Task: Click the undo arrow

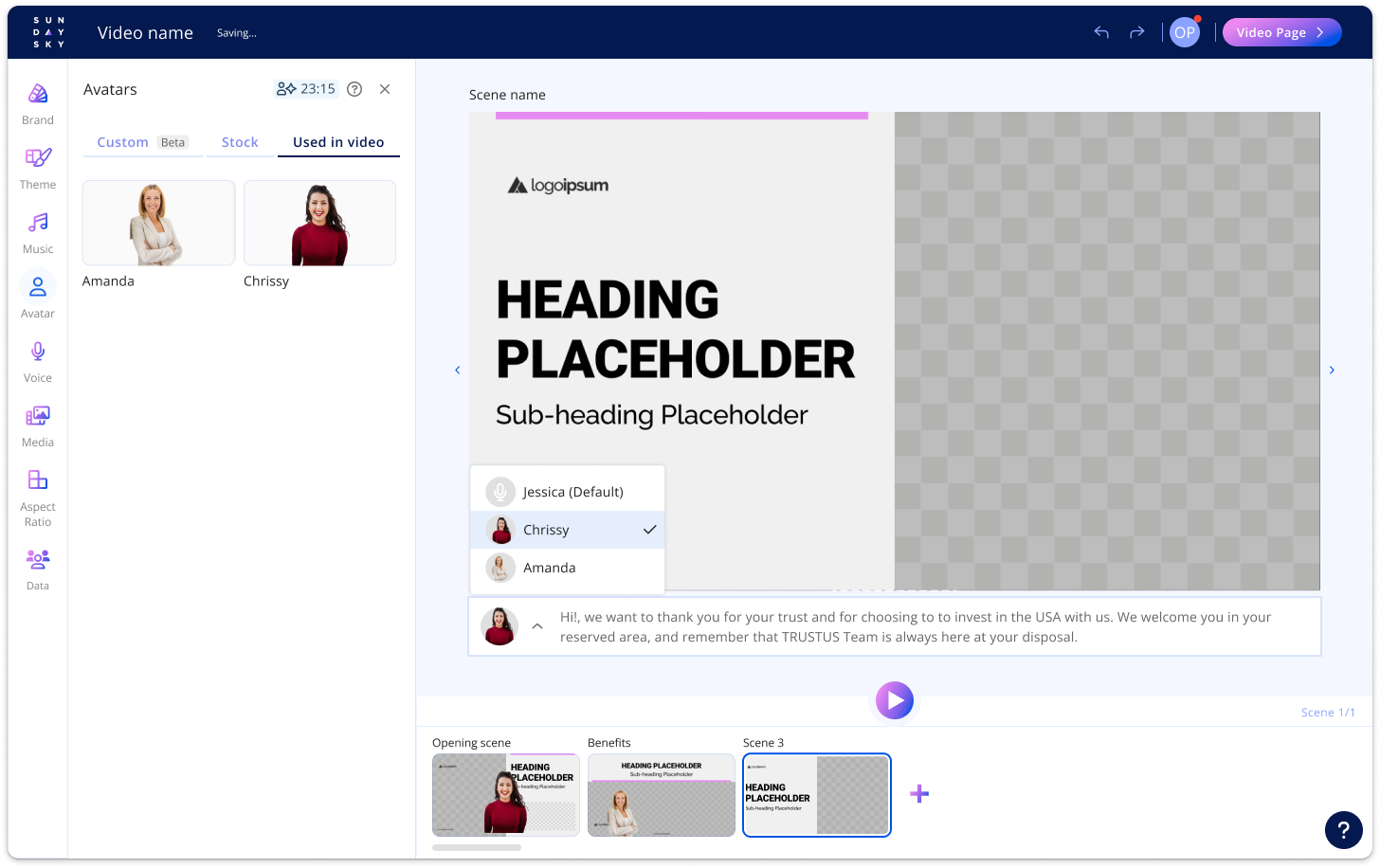Action: pos(1101,32)
